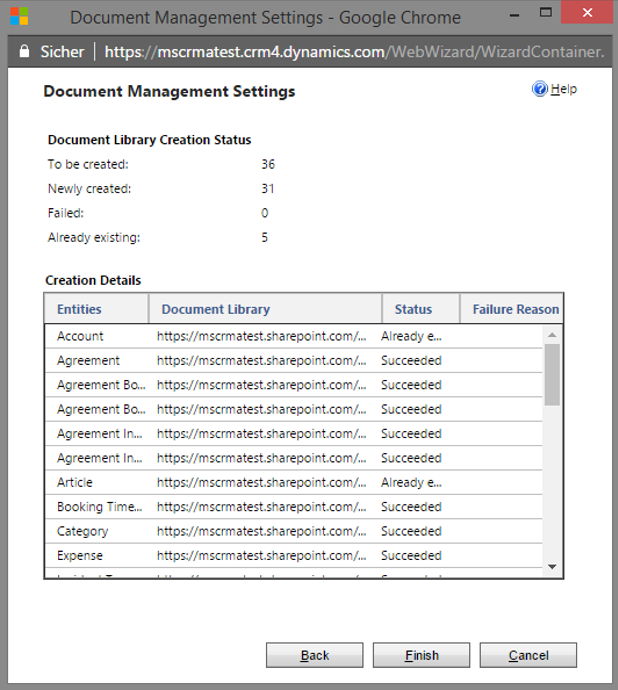Click the Windows logo icon in title bar
The image size is (618, 690).
click(x=19, y=17)
